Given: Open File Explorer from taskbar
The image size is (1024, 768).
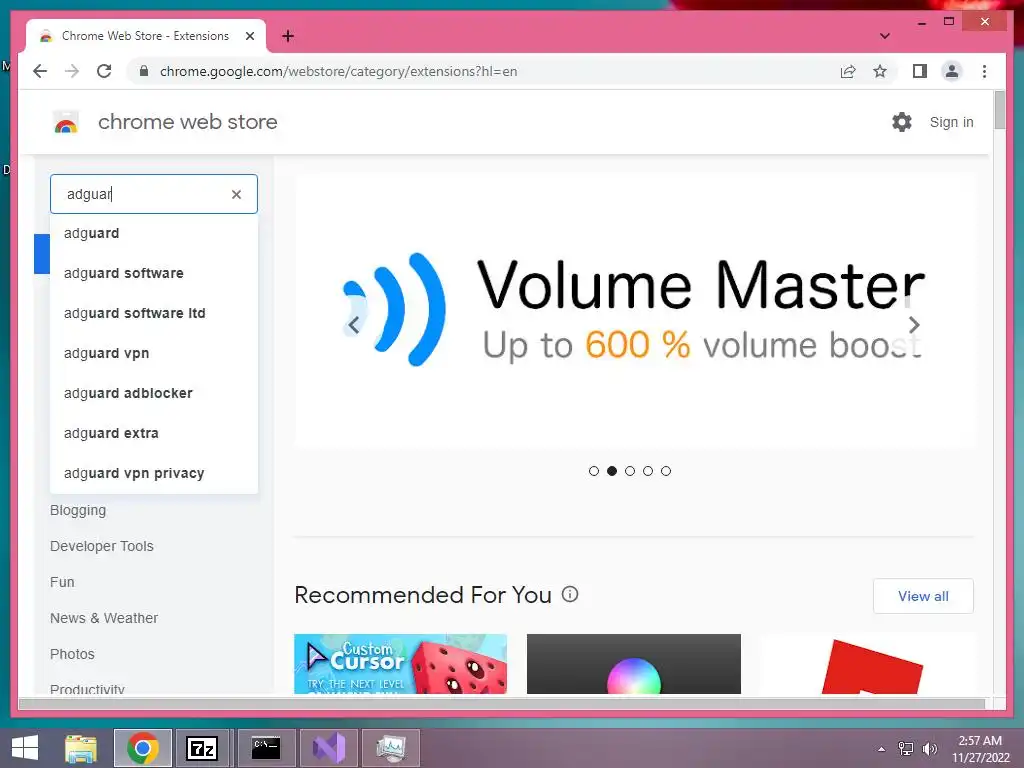Looking at the screenshot, I should 81,748.
